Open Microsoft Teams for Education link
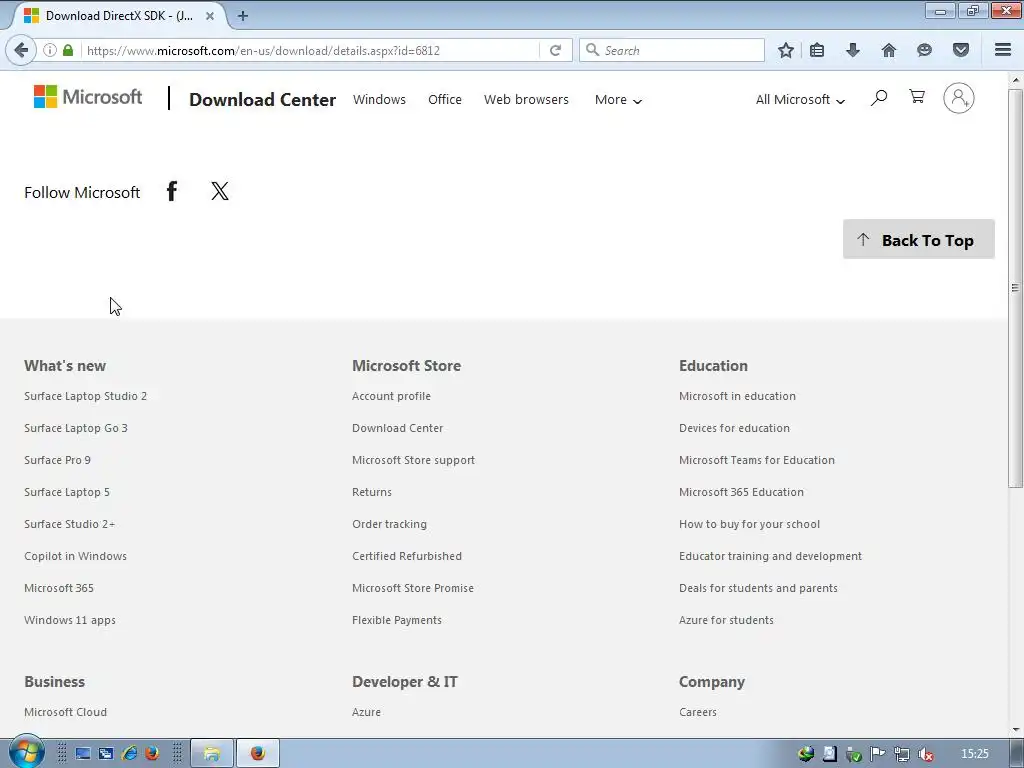 point(757,460)
